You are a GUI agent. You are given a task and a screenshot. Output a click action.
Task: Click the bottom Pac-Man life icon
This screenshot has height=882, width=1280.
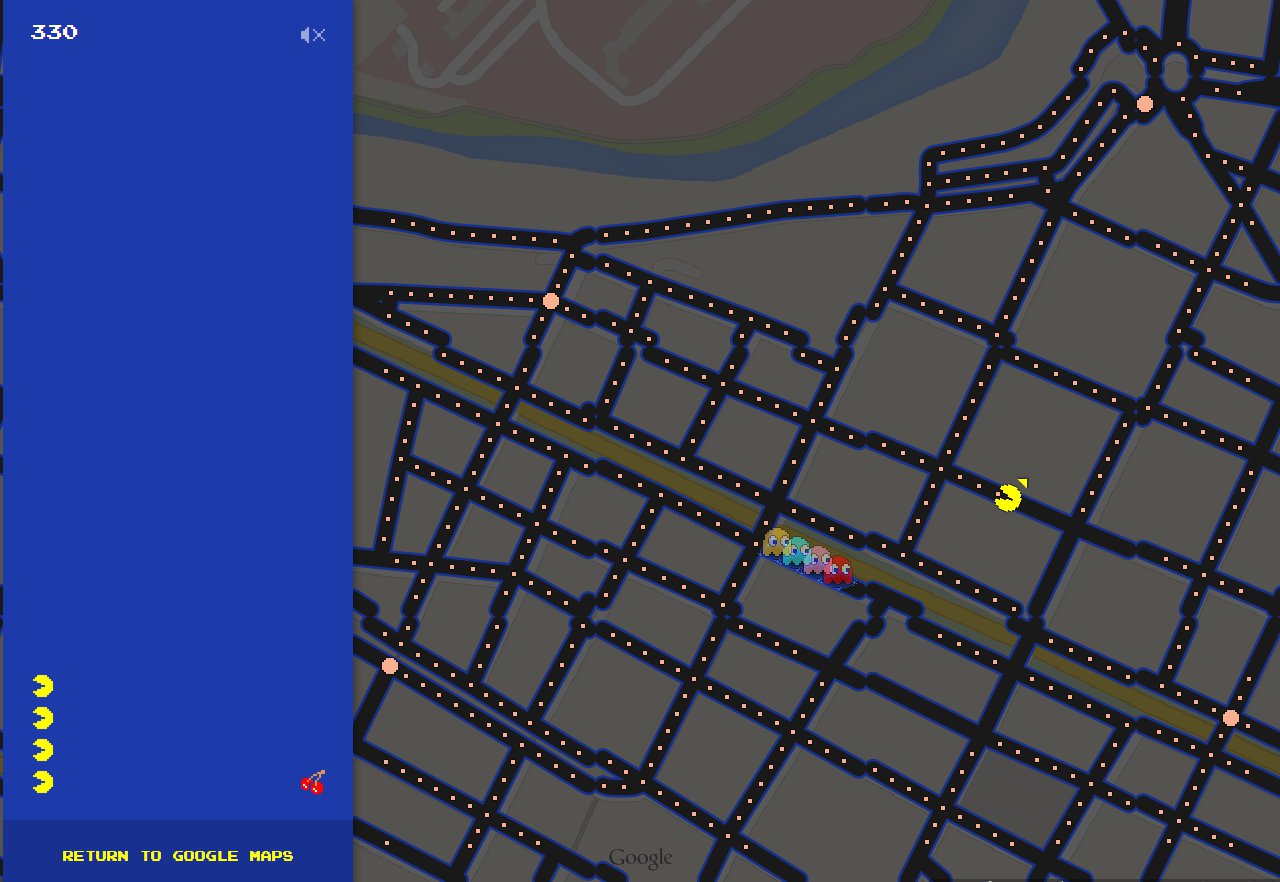[43, 782]
